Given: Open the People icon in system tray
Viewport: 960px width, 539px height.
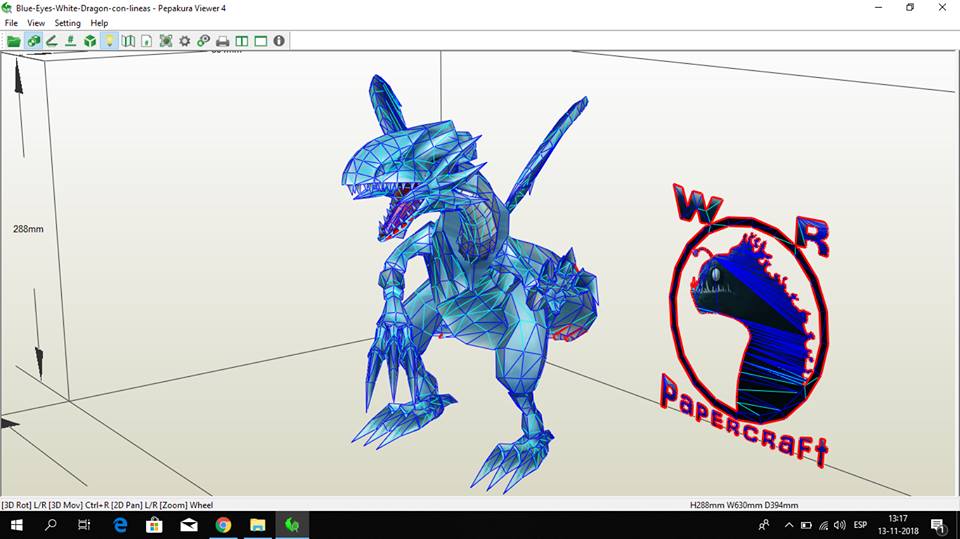Looking at the screenshot, I should tap(764, 525).
